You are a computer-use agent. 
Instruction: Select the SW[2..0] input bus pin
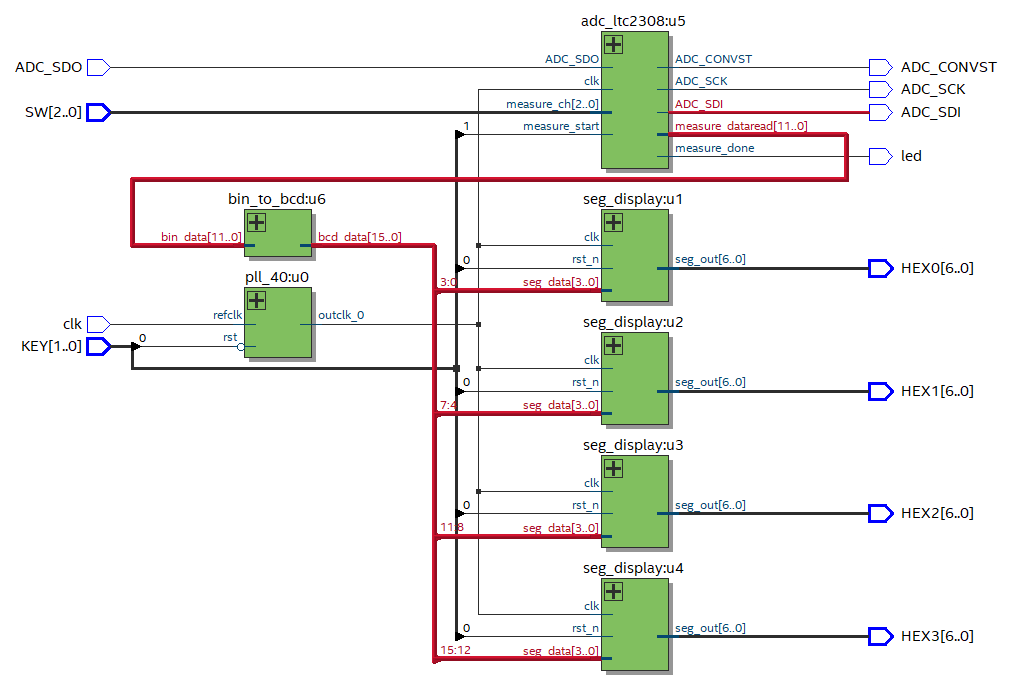tap(98, 112)
